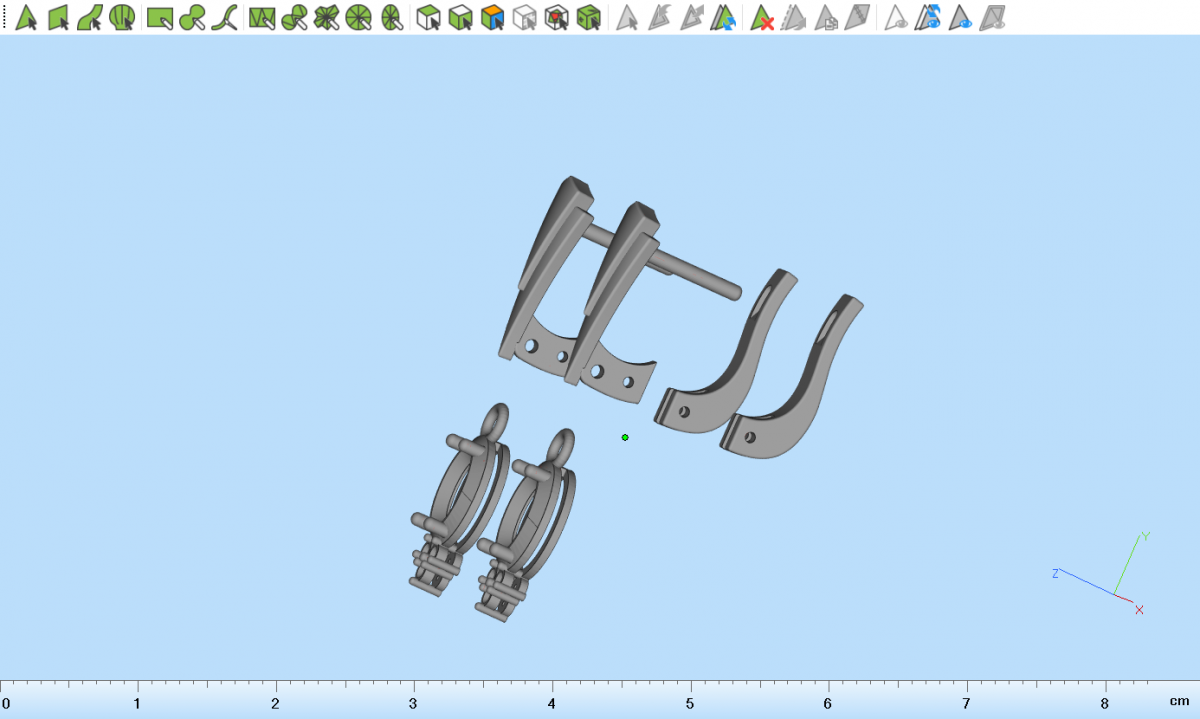1200x719 pixels.
Task: Click the cube icon with red triangle
Action: 556,17
